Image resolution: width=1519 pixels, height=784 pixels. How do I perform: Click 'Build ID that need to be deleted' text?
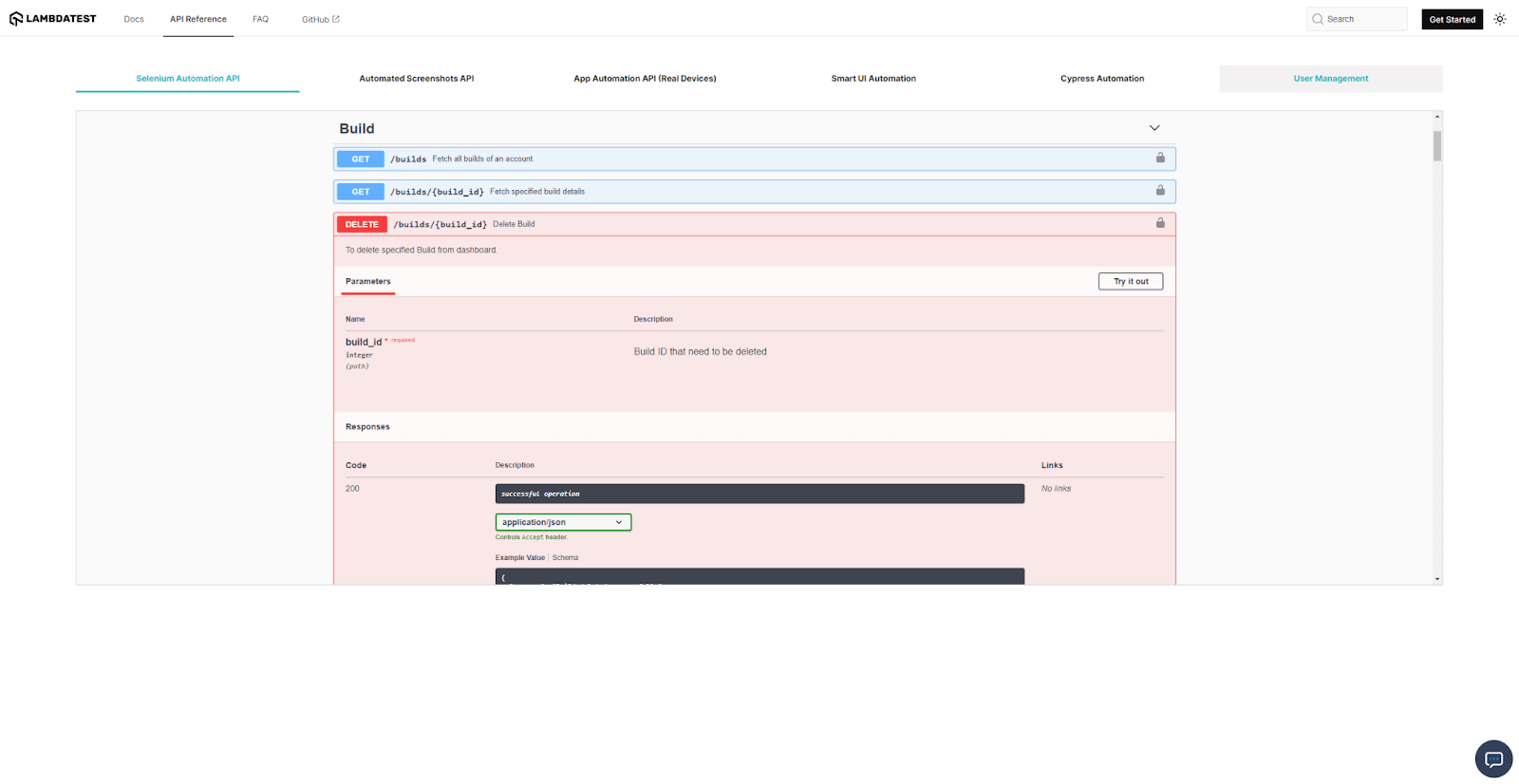pyautogui.click(x=701, y=351)
